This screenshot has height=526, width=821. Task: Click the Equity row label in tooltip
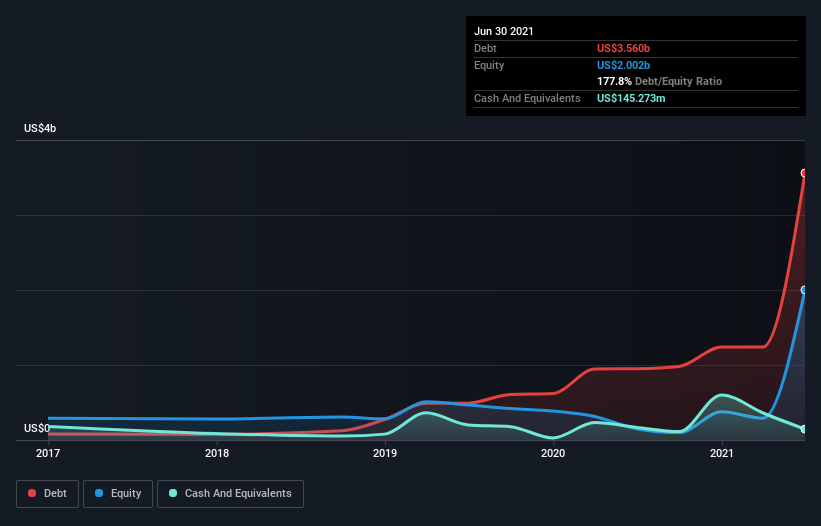coord(489,65)
